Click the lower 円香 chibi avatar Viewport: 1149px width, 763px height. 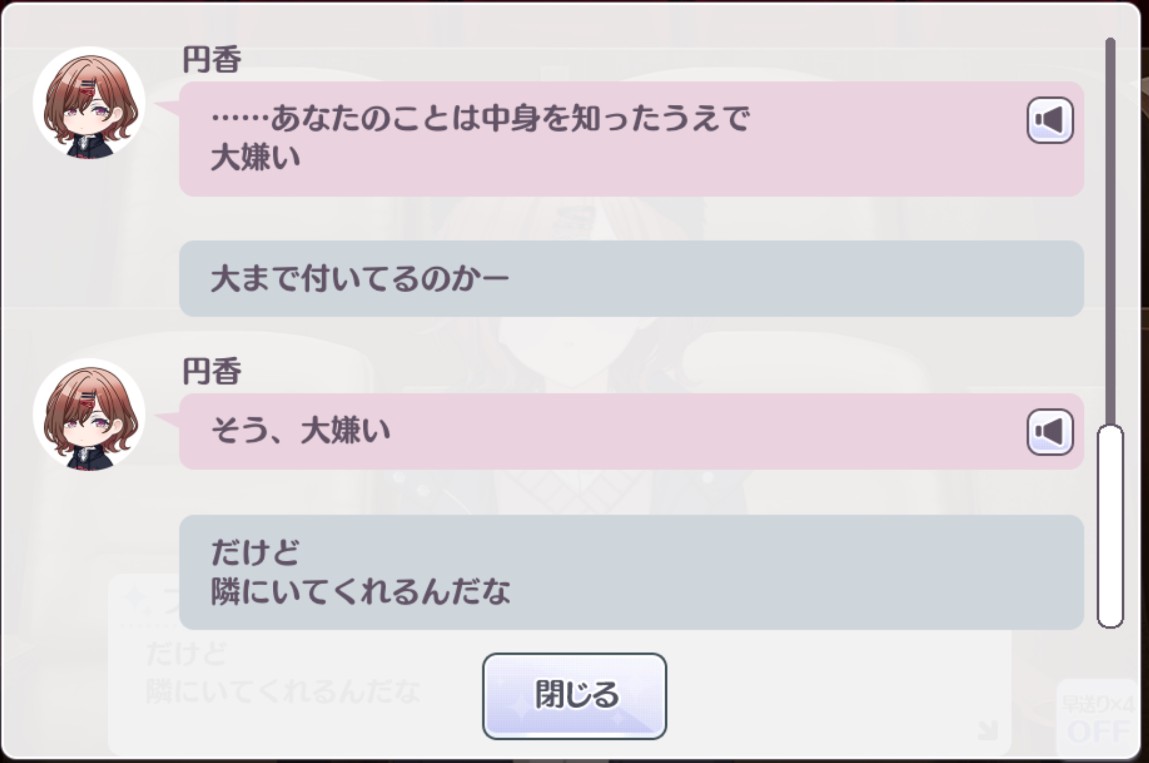point(89,415)
